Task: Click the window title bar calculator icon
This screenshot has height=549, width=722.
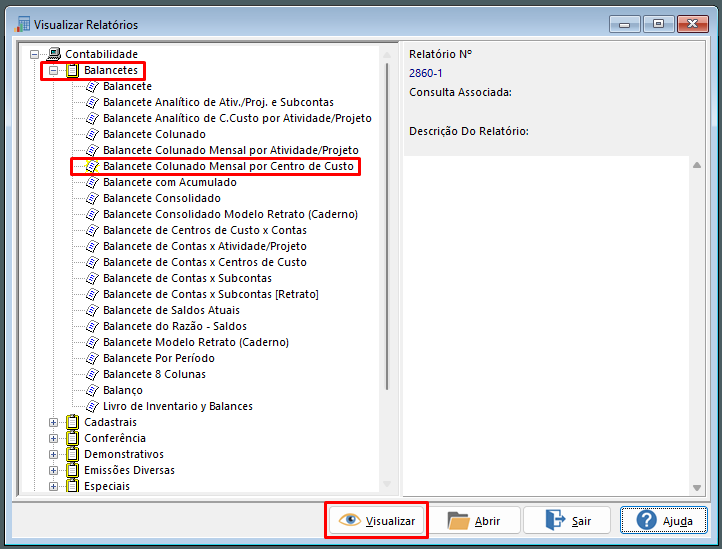Action: (22, 24)
